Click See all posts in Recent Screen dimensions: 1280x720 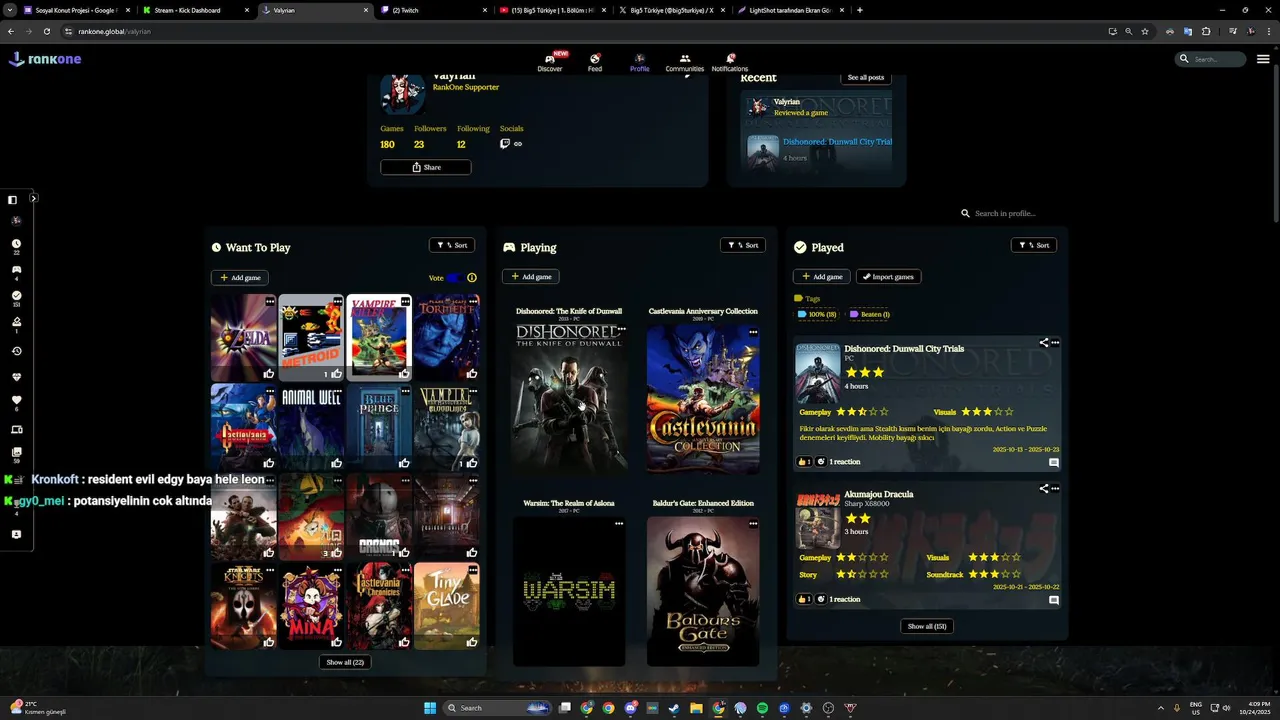866,77
